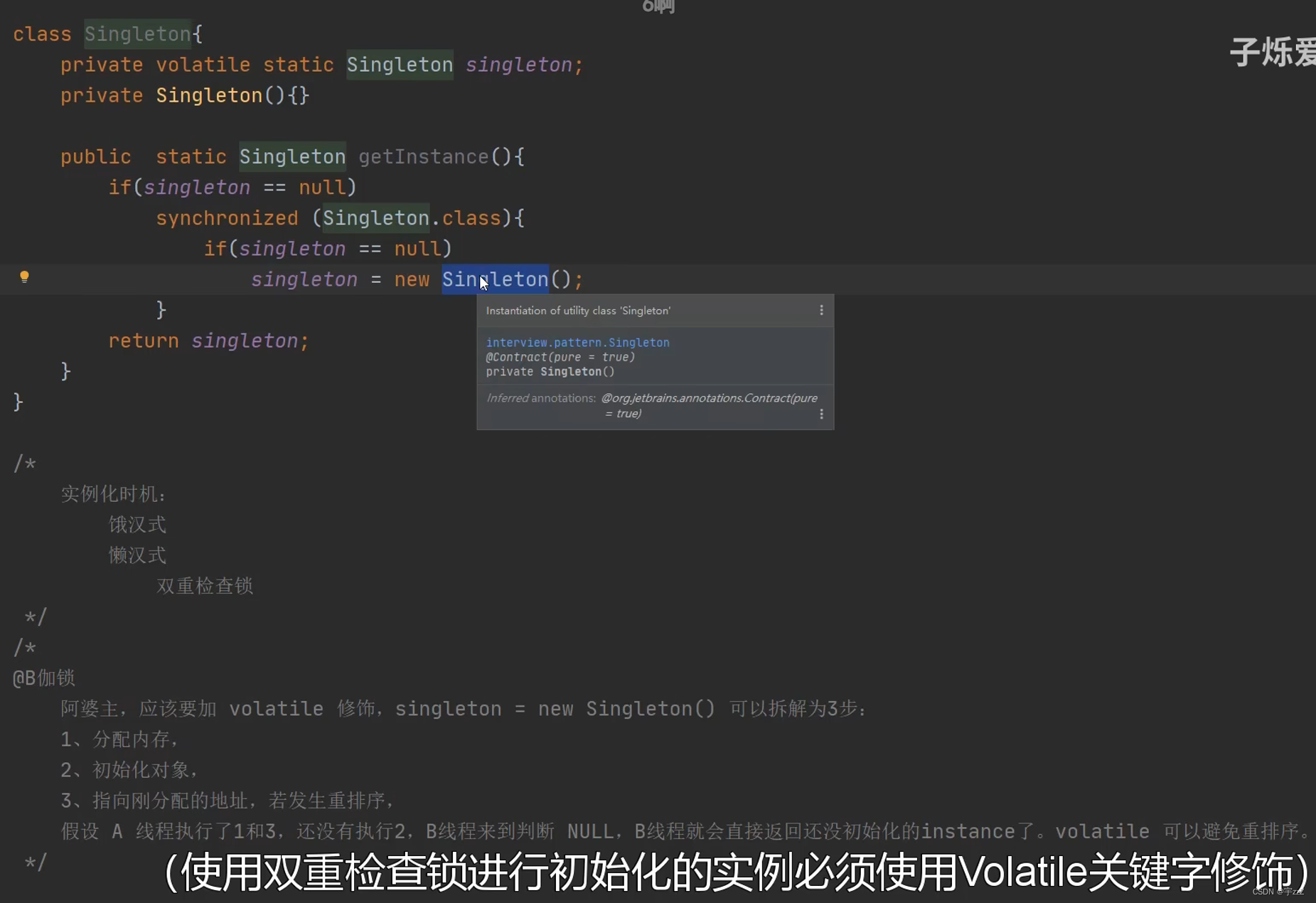The image size is (1316, 903).
Task: Click 'private Singleton()' signature in tooltip
Action: pos(550,372)
